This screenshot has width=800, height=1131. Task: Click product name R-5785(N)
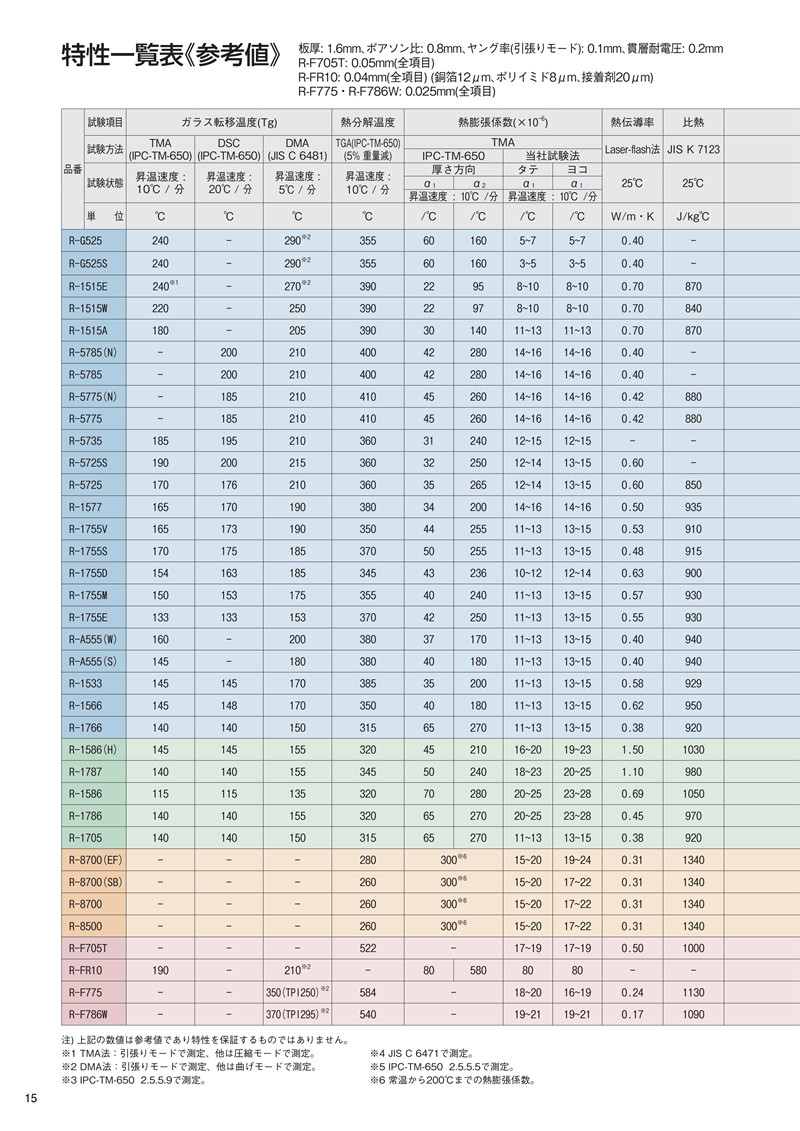92,352
